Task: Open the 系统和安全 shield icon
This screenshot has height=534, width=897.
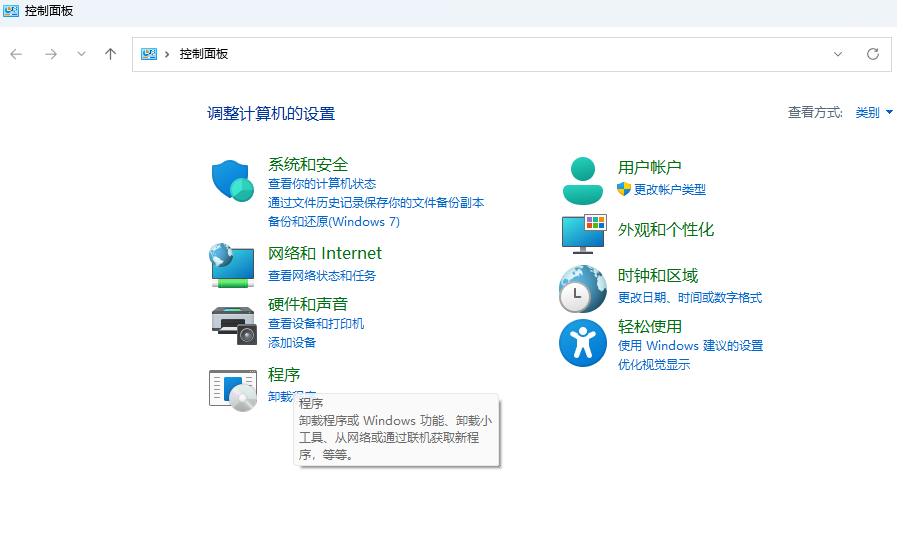Action: click(233, 180)
